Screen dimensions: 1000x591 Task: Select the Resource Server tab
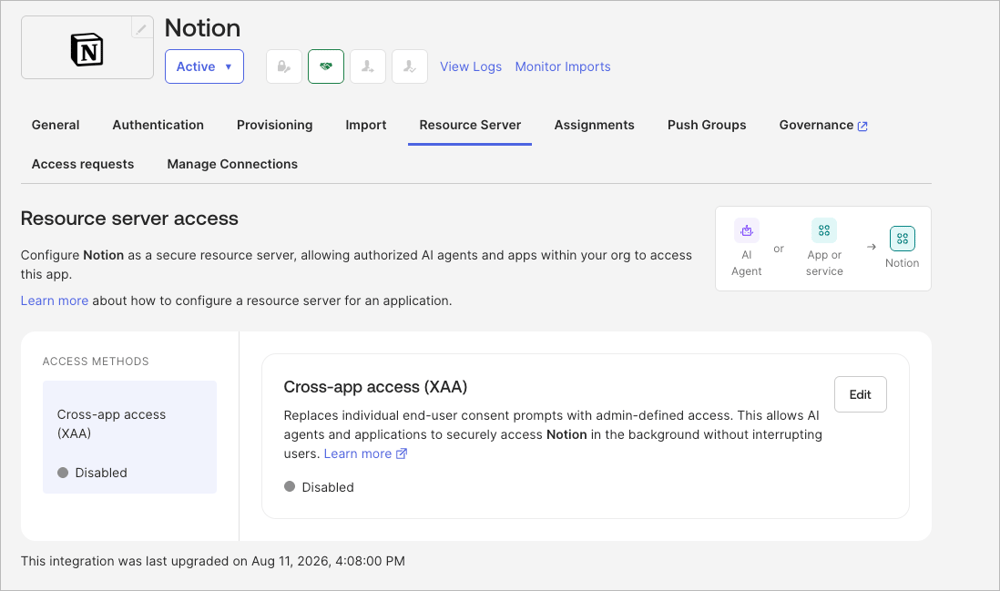tap(470, 125)
